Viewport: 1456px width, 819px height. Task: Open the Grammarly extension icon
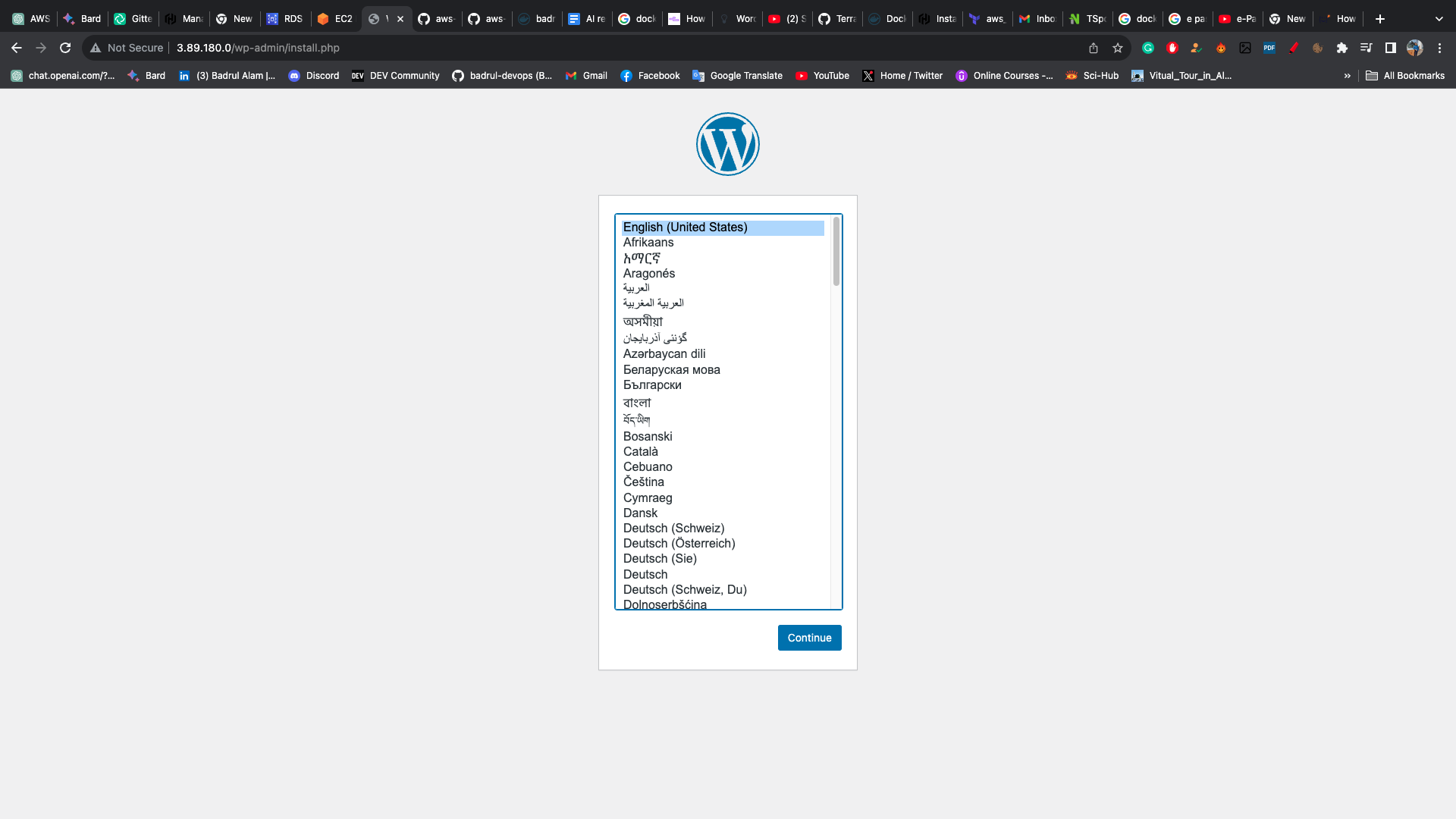[1148, 48]
